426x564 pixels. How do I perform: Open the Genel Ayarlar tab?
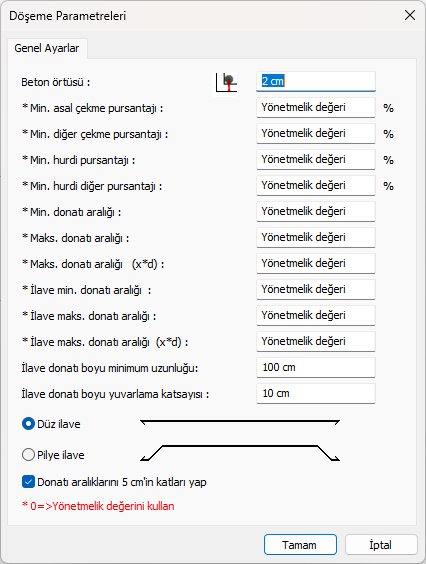47,48
